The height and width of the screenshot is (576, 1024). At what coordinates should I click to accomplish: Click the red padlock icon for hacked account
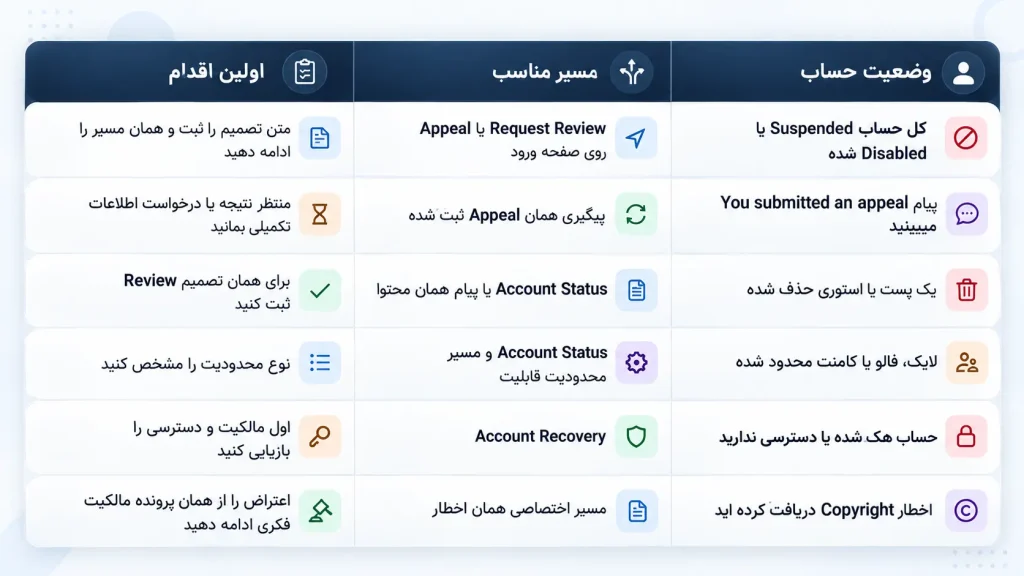[x=966, y=436]
